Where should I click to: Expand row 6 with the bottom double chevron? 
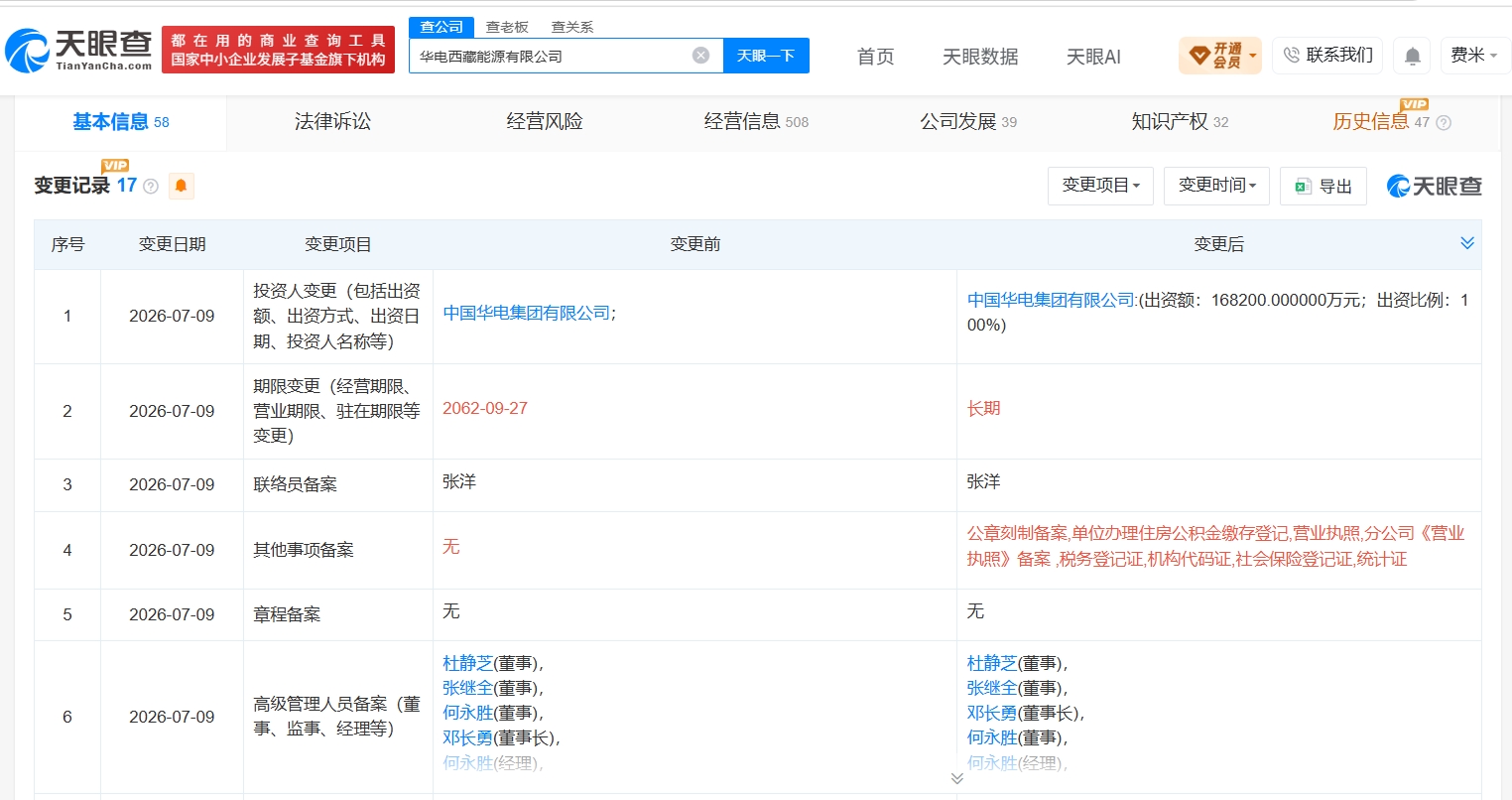956,778
